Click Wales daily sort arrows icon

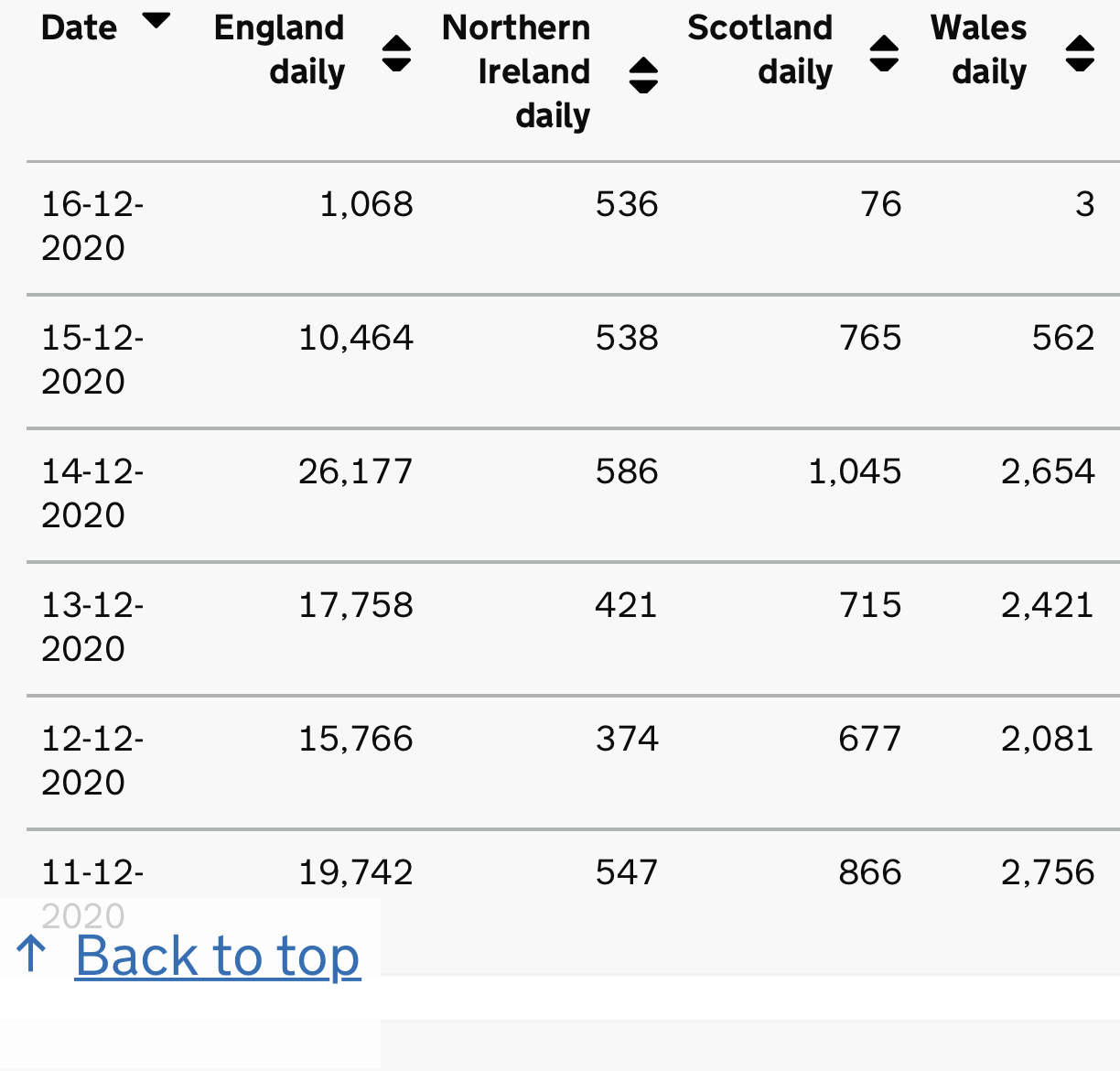click(1081, 53)
